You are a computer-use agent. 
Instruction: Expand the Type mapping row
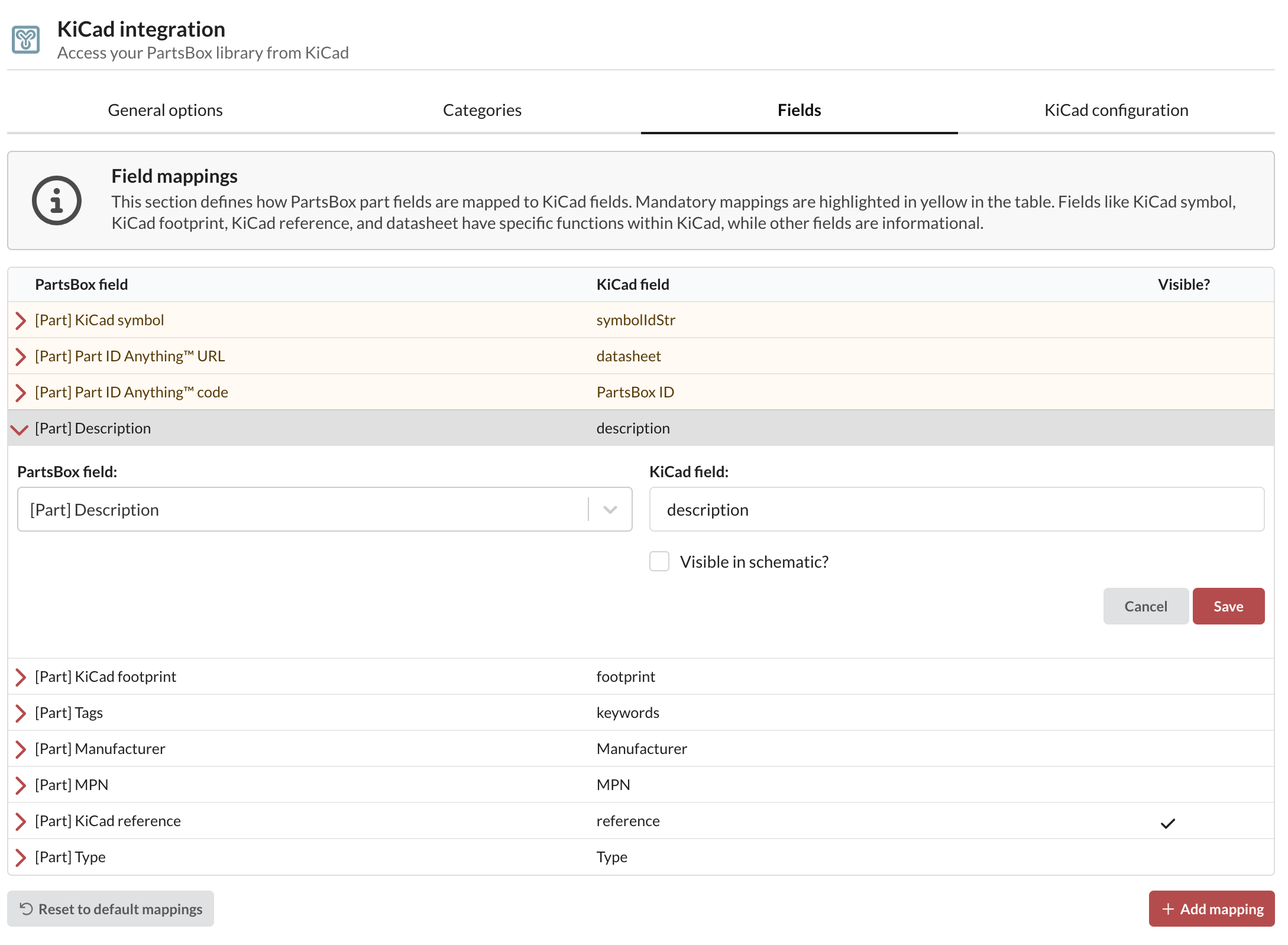21,857
